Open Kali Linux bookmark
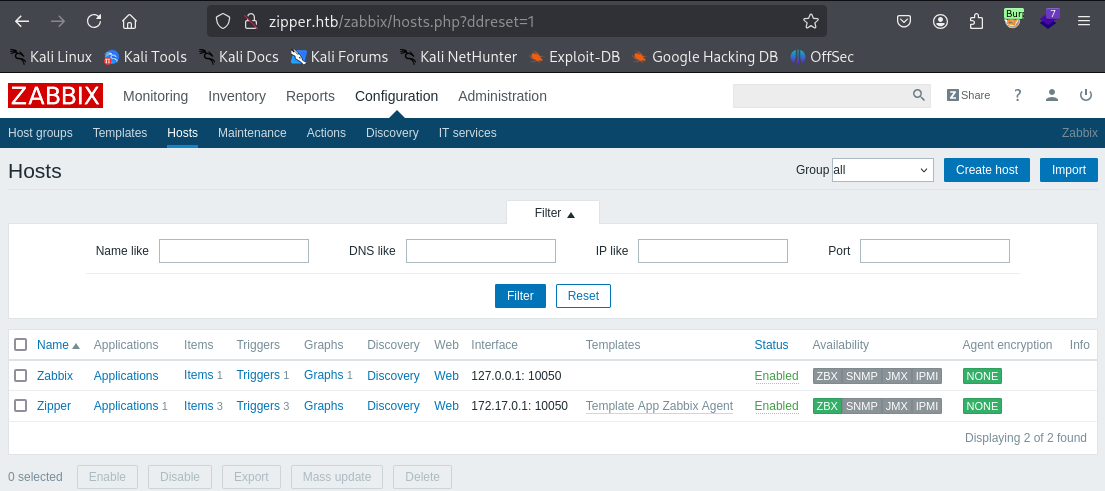 point(51,57)
